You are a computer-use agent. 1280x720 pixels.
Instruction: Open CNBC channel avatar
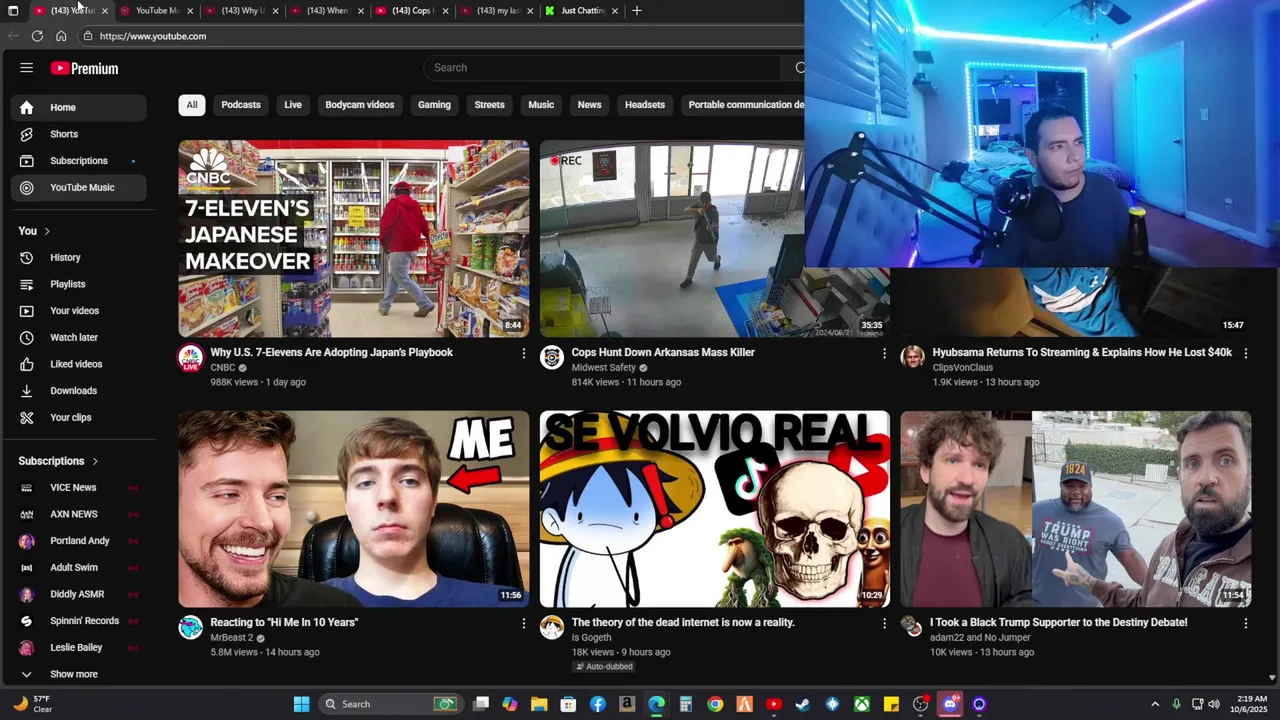(190, 358)
